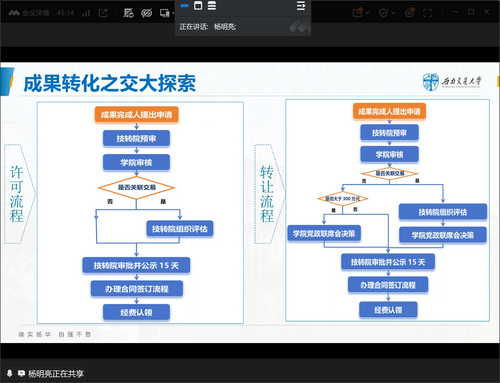Maximize the meeting window
Image resolution: width=500 pixels, height=383 pixels.
click(x=471, y=12)
